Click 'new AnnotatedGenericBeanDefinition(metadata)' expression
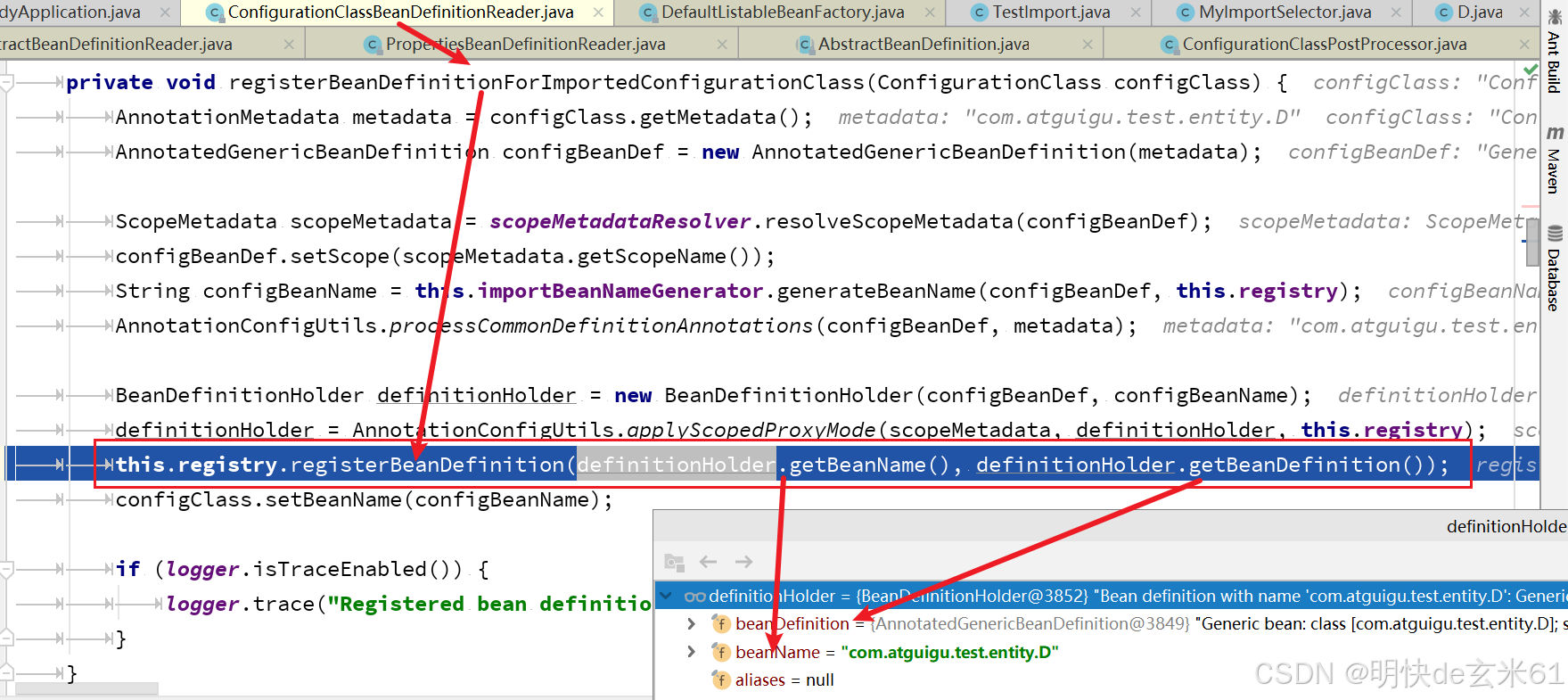 point(975,152)
